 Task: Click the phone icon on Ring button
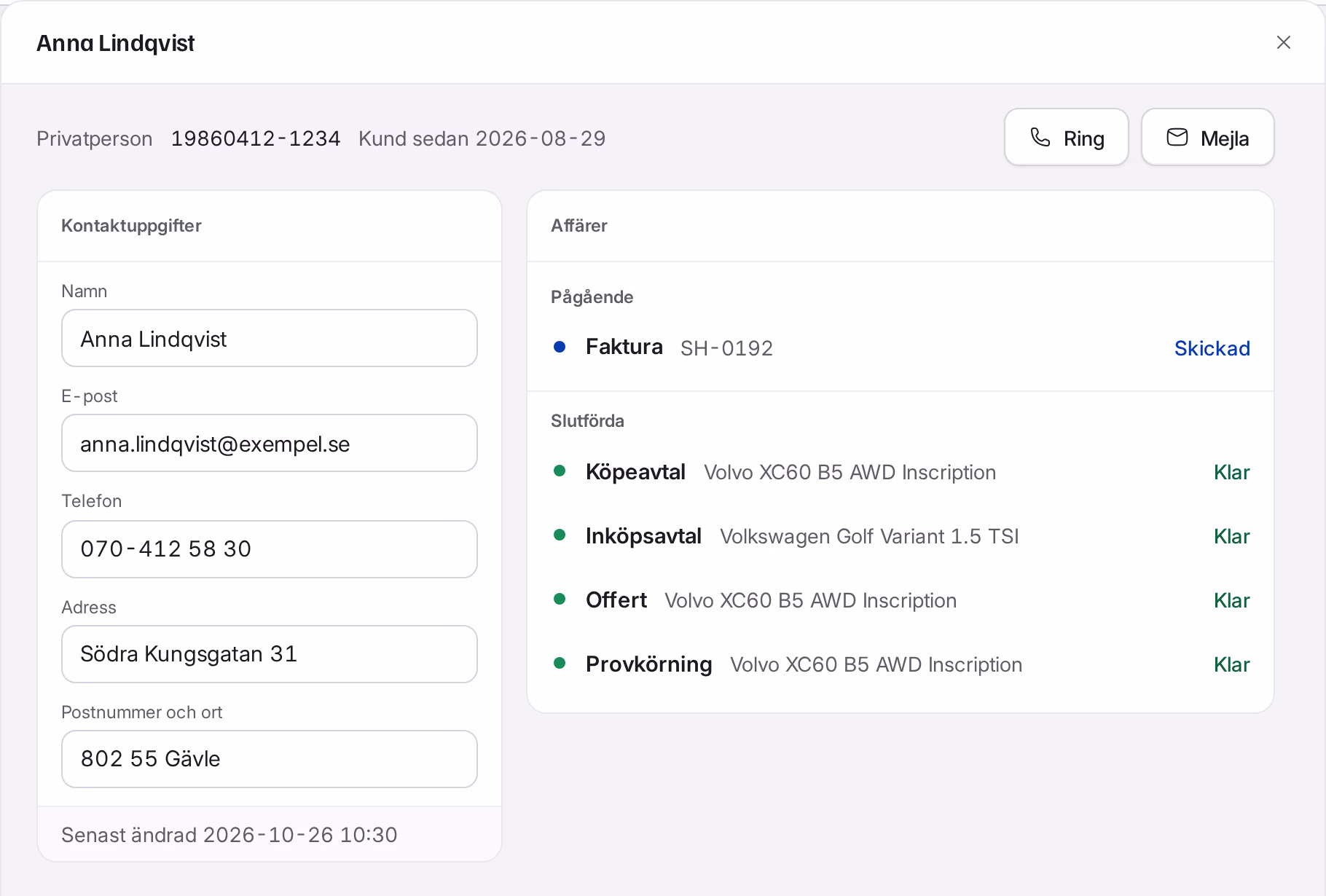(1040, 137)
